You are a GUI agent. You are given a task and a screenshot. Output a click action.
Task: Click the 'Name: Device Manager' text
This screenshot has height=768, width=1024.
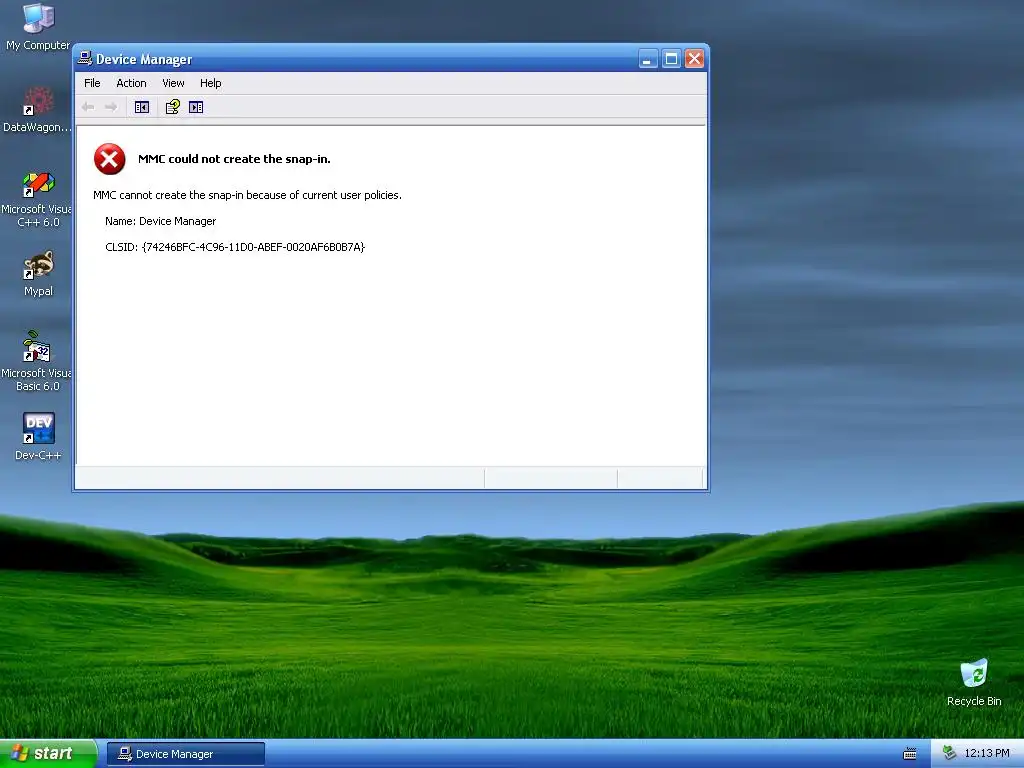click(161, 221)
